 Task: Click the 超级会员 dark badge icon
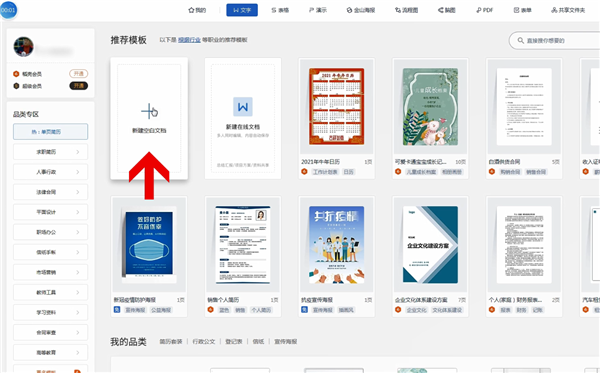tap(16, 86)
